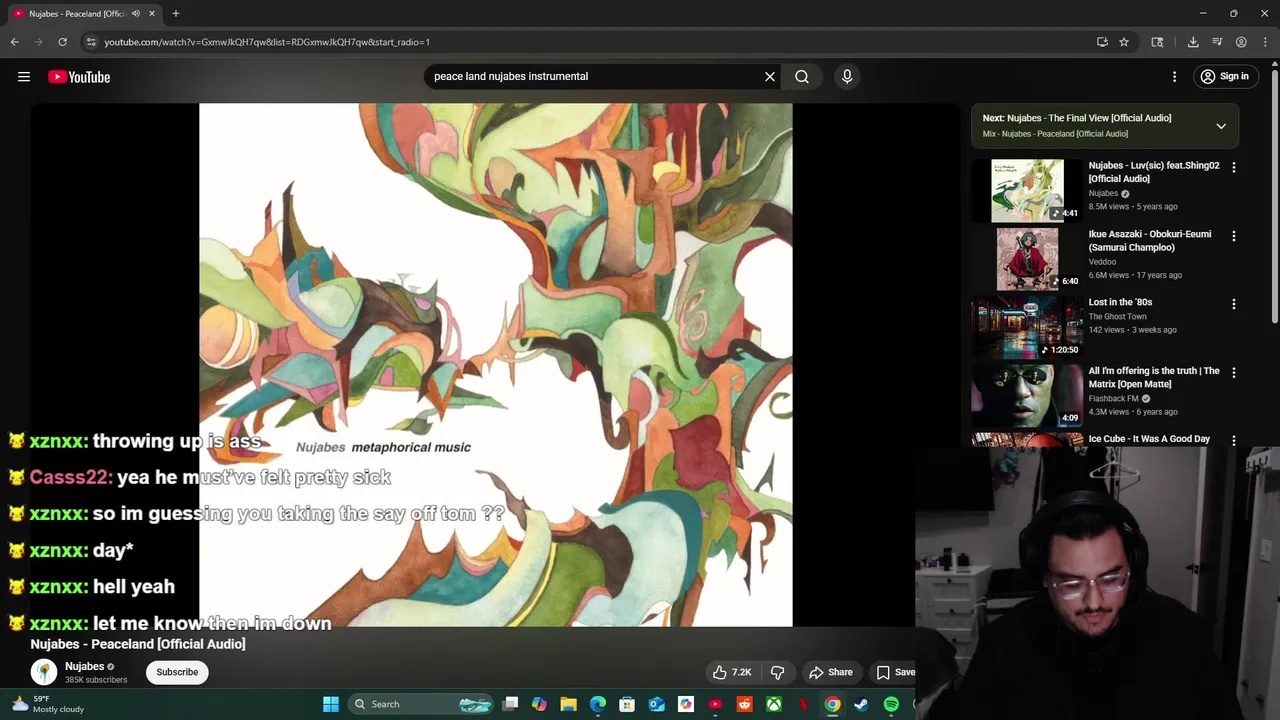Viewport: 1280px width, 720px height.
Task: Start voice search with the microphone
Action: click(x=847, y=76)
